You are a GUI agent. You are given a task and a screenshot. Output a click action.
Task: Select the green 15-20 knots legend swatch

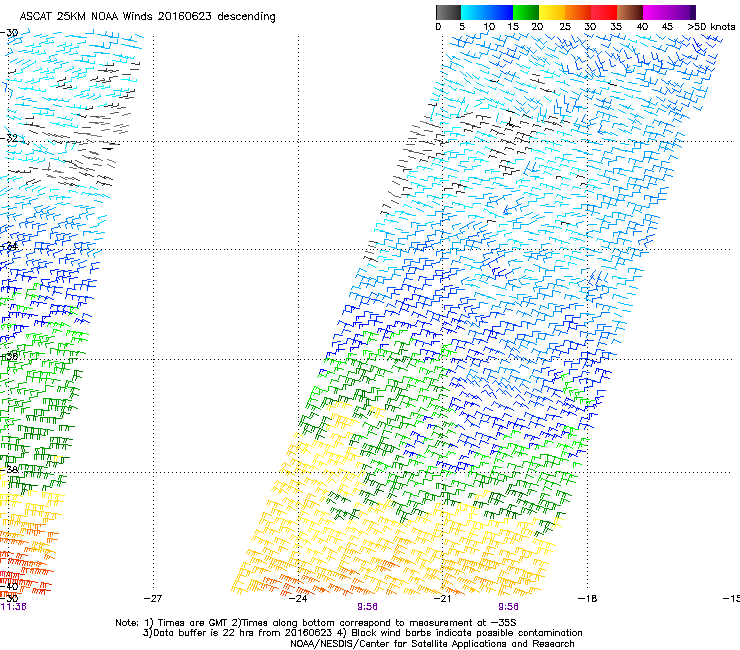point(526,12)
